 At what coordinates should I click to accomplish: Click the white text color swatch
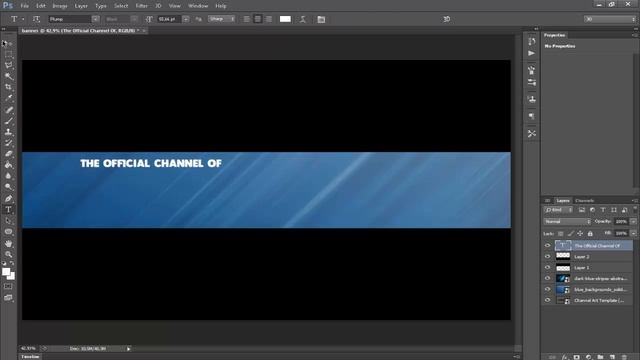[x=285, y=19]
